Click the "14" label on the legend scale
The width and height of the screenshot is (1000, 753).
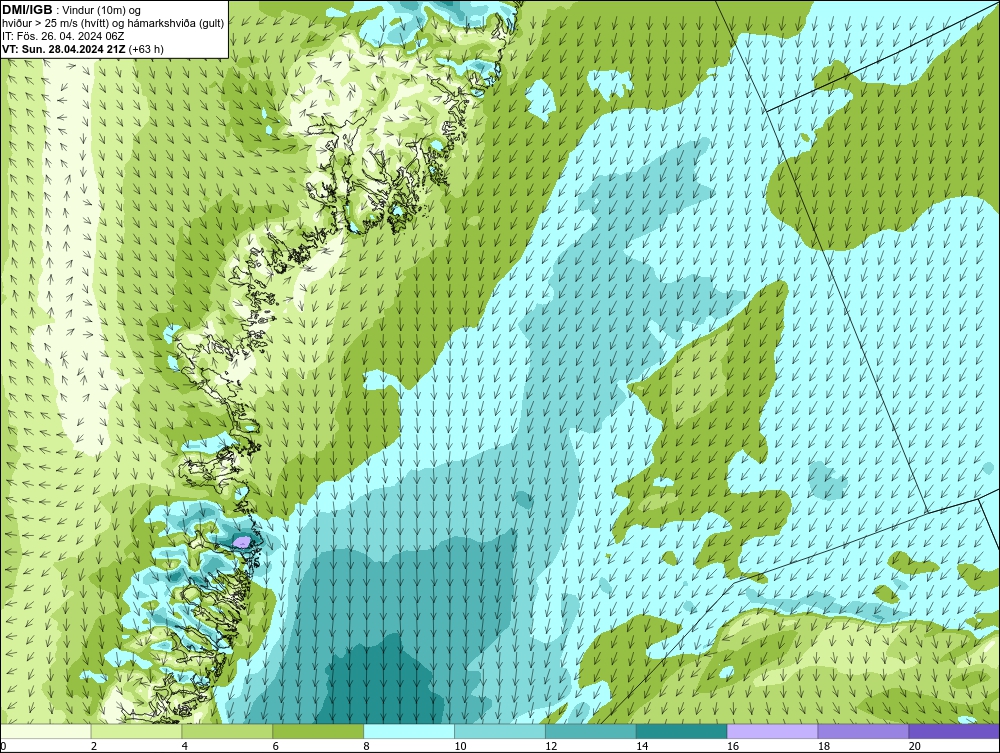click(642, 746)
